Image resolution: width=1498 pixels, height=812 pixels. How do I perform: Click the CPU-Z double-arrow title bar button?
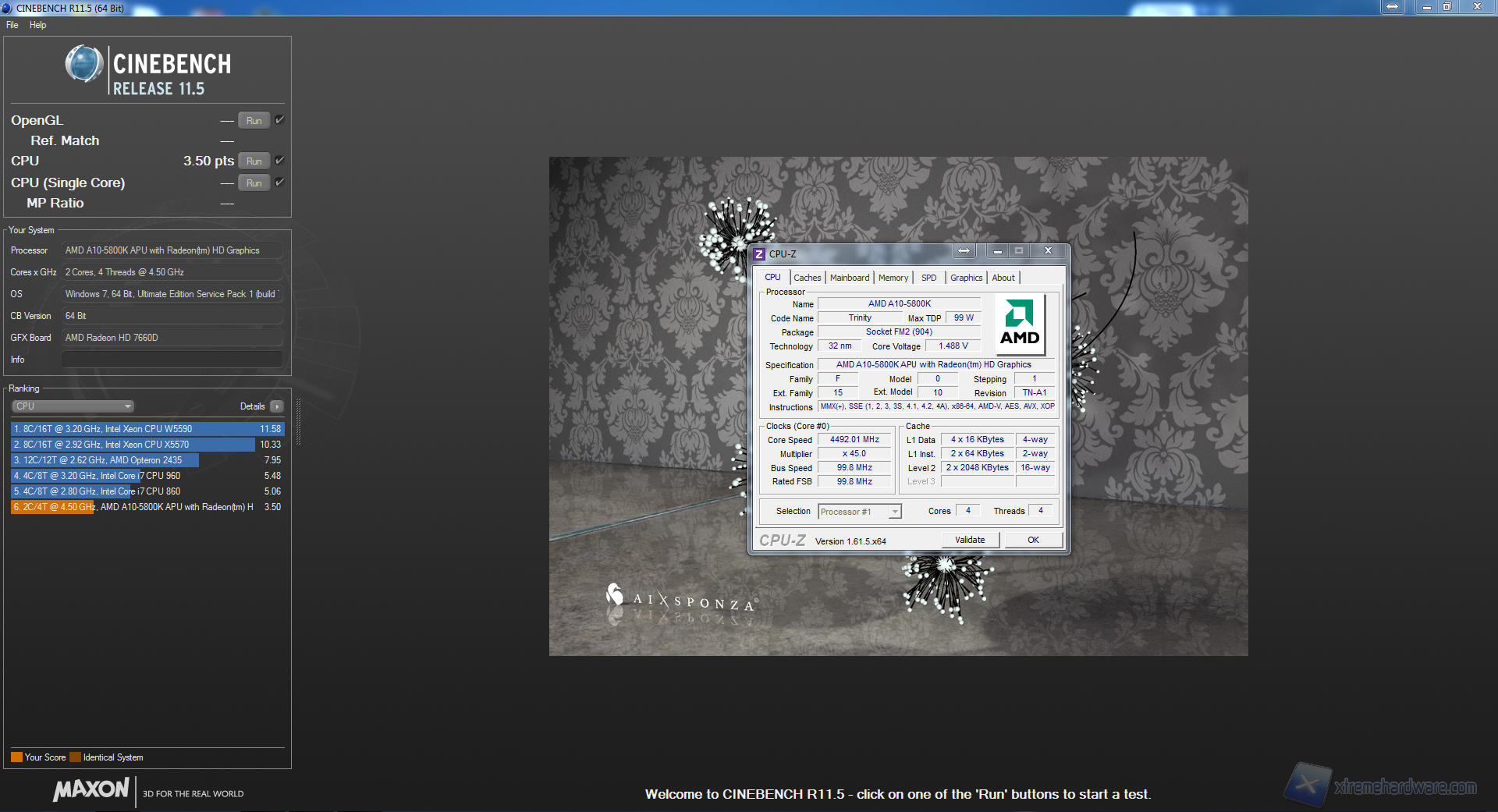click(964, 251)
